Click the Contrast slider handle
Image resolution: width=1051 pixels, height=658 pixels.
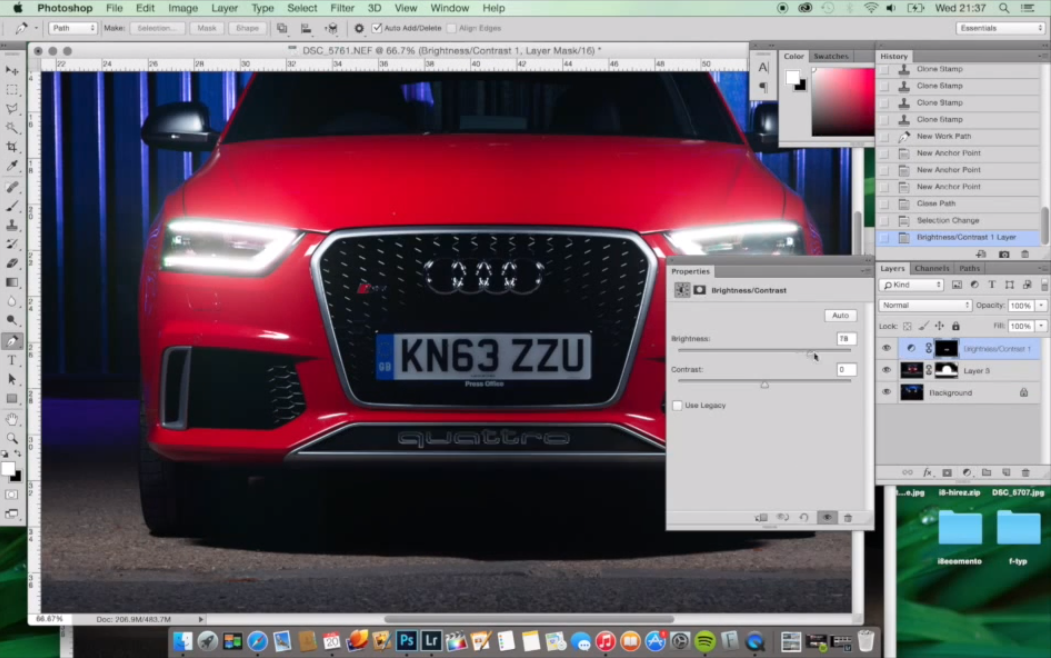coord(764,384)
